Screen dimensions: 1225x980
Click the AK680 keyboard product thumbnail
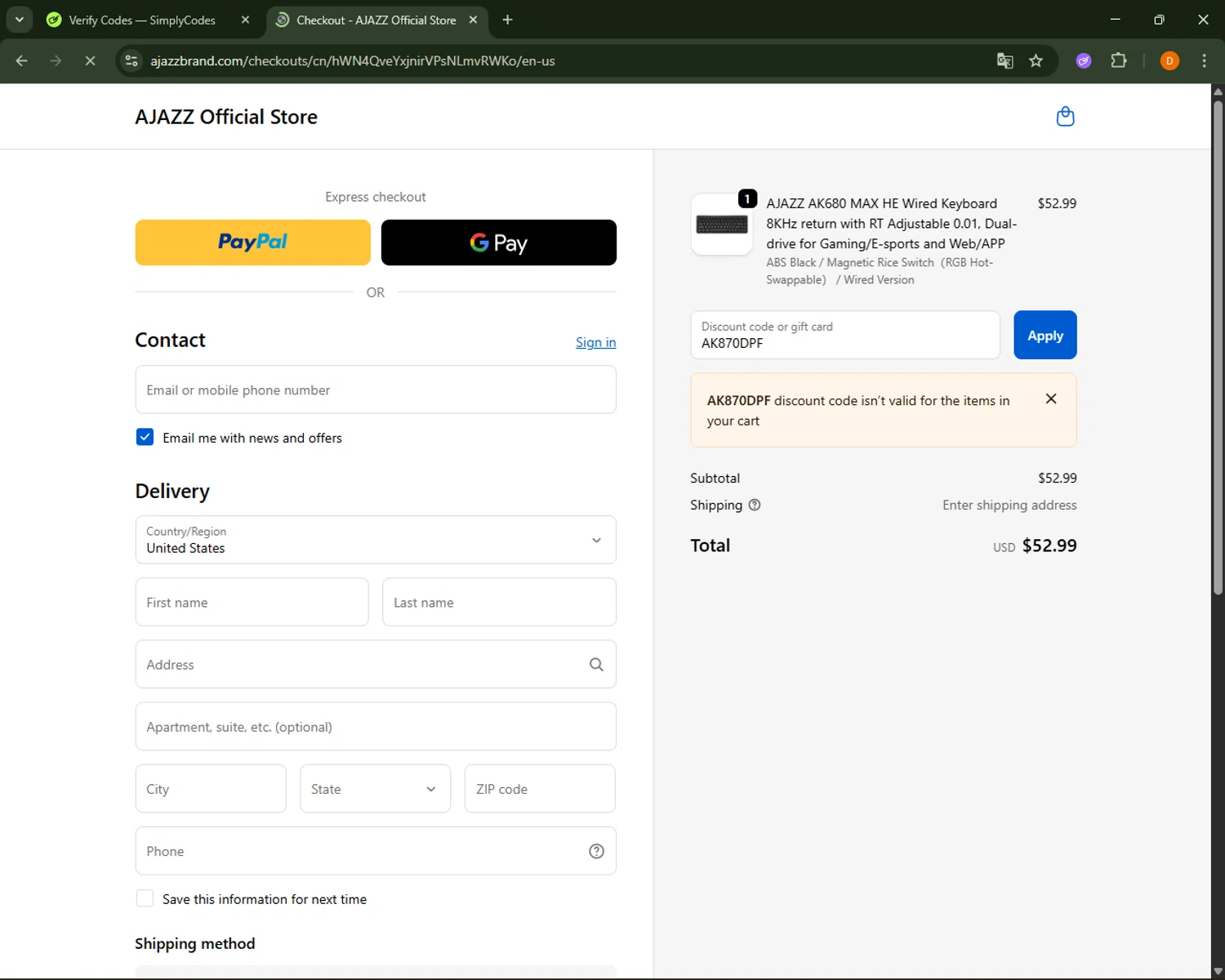(x=722, y=225)
